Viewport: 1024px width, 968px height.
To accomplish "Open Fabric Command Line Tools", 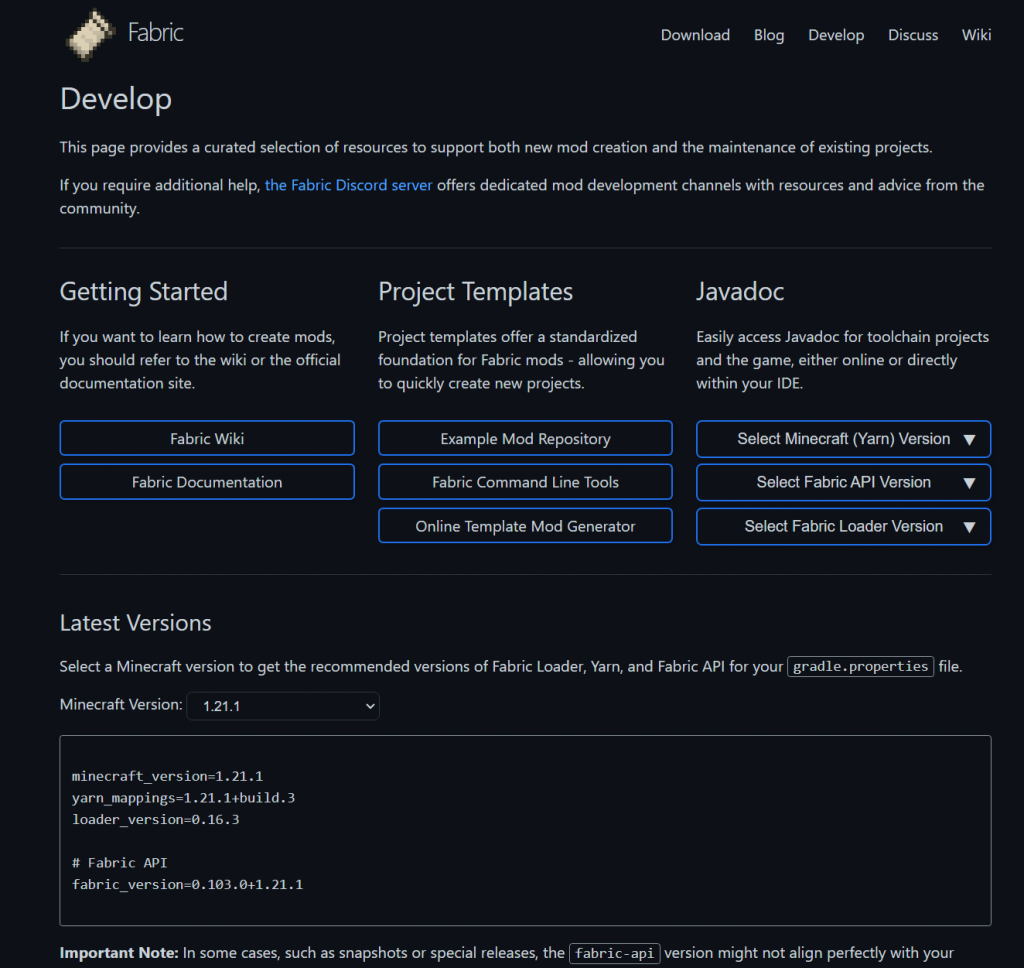I will coord(525,482).
